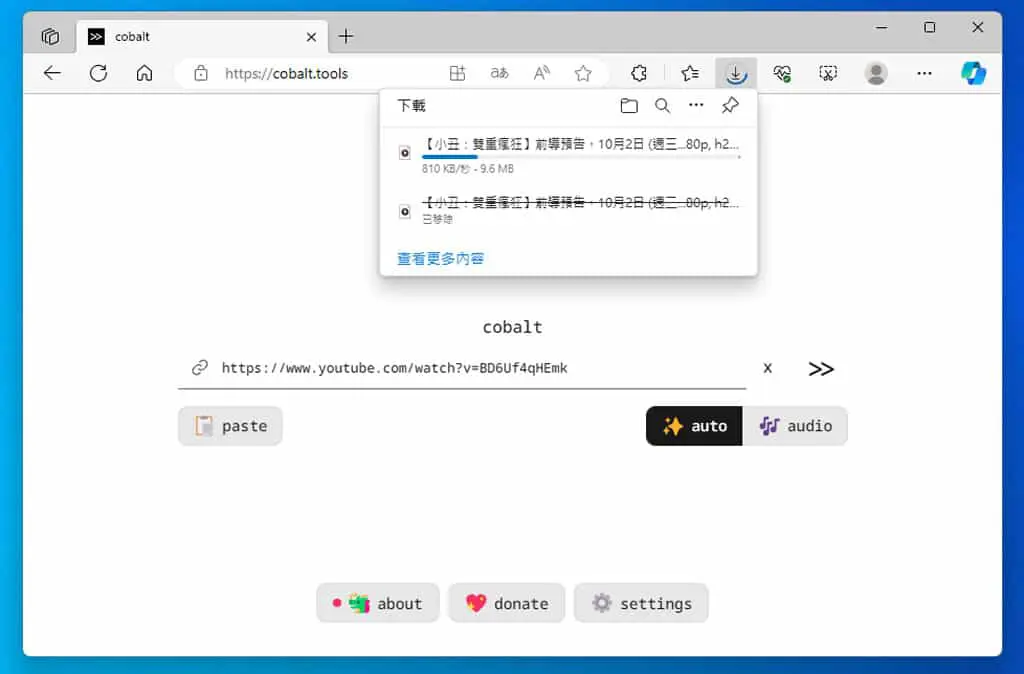Click the paste button
Image resolution: width=1024 pixels, height=674 pixels.
click(230, 426)
